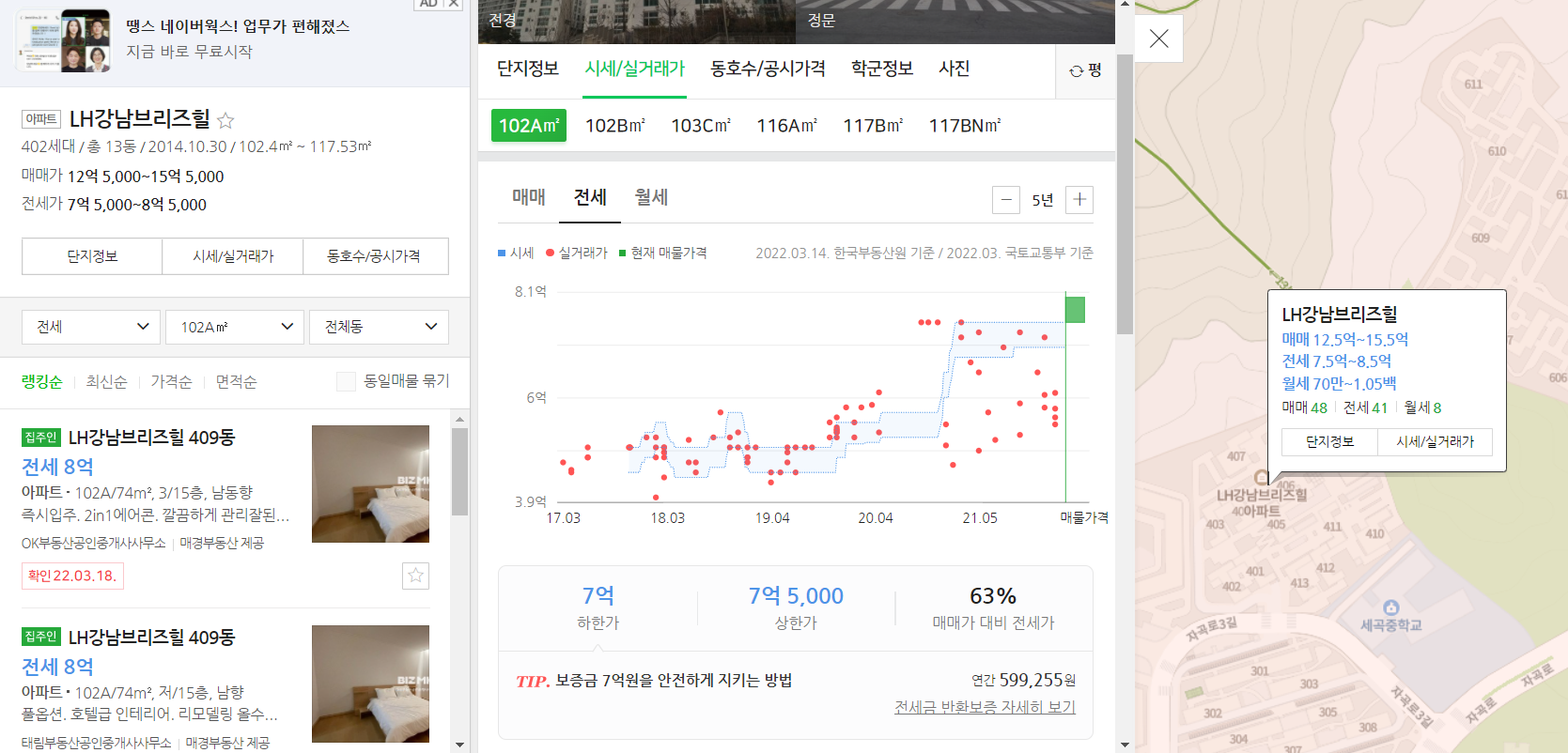
Task: Open the first 409동 listing bedroom thumbnail
Action: 370,484
